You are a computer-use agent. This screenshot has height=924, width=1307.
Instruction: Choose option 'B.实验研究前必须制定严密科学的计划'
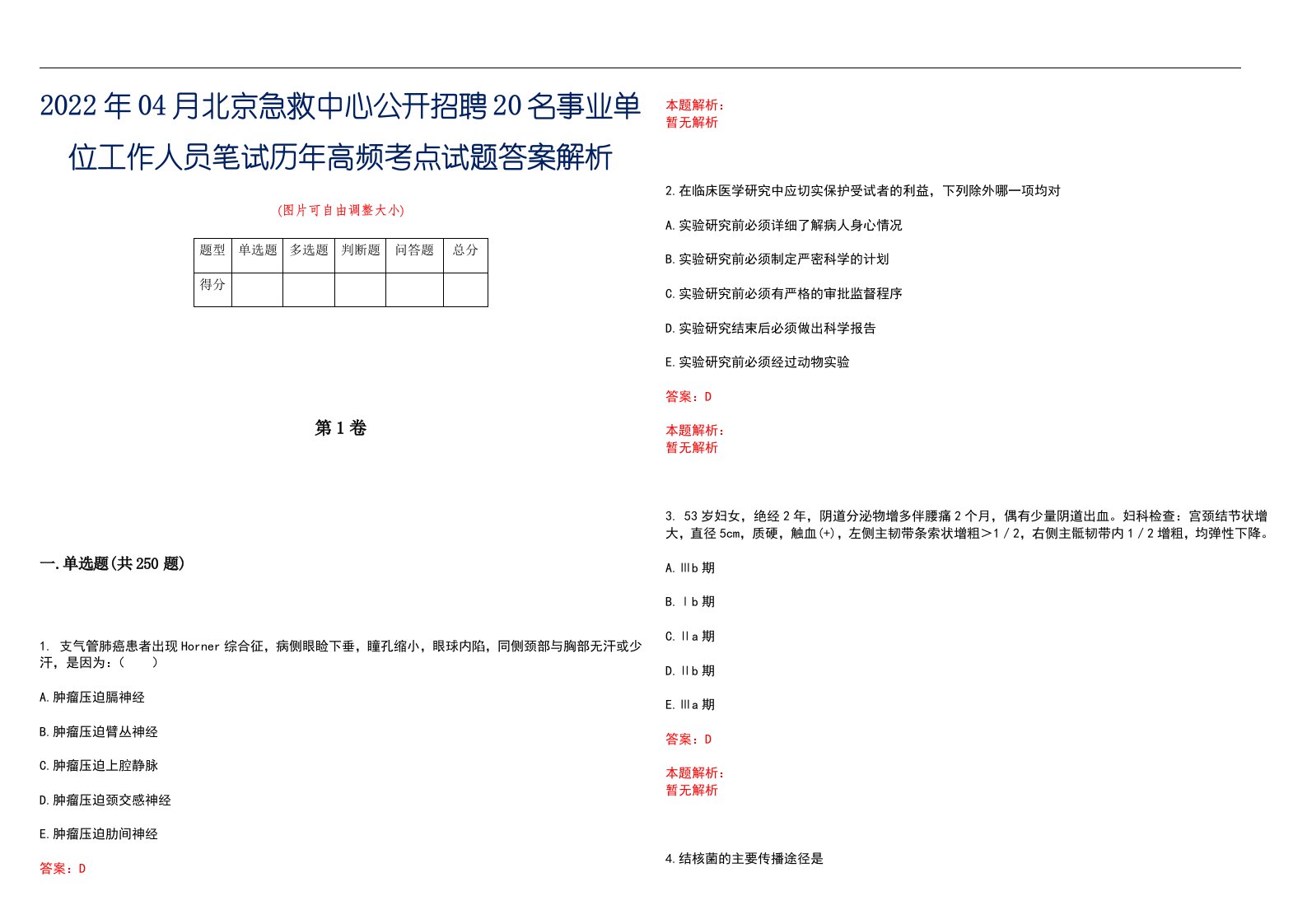777,259
